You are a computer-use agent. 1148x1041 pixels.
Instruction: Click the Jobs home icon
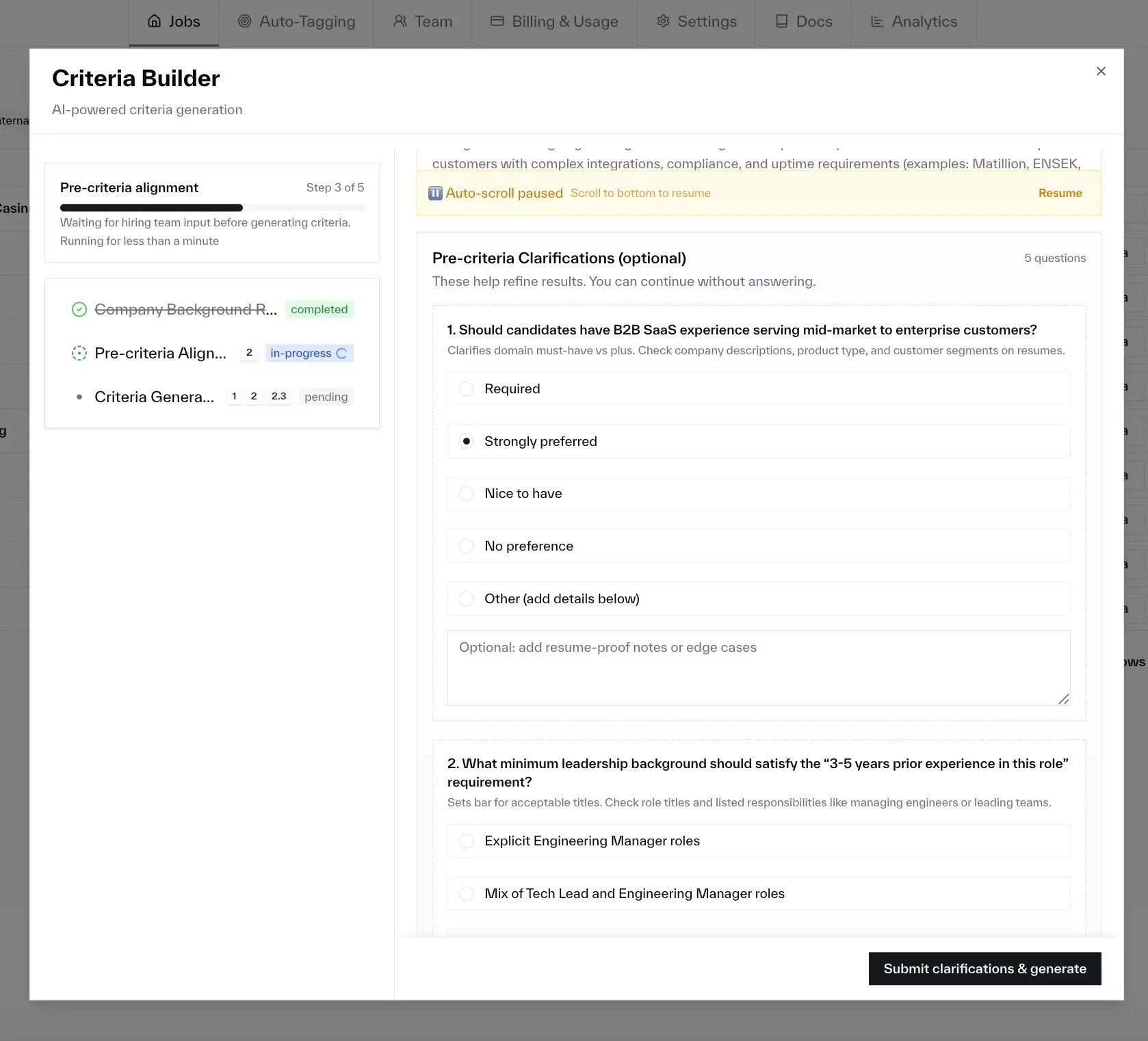153,21
